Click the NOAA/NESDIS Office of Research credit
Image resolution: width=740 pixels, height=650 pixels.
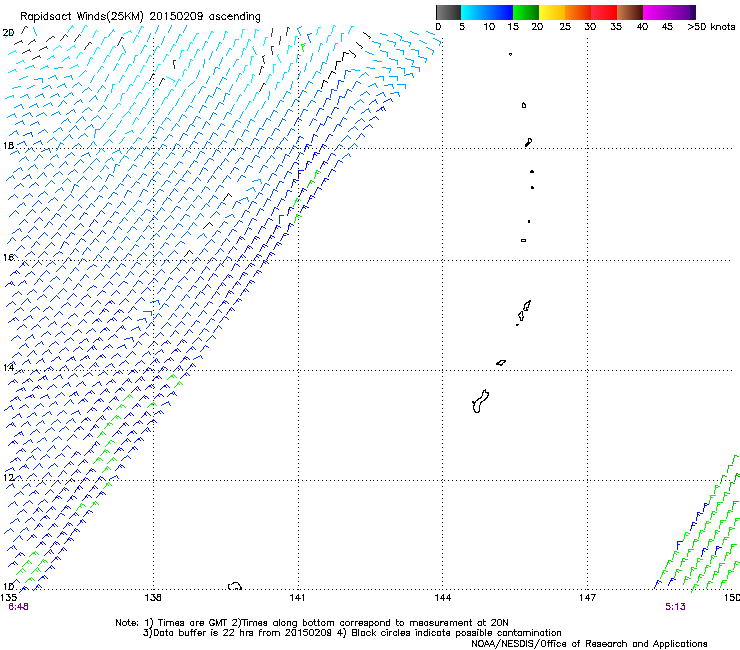pyautogui.click(x=589, y=644)
